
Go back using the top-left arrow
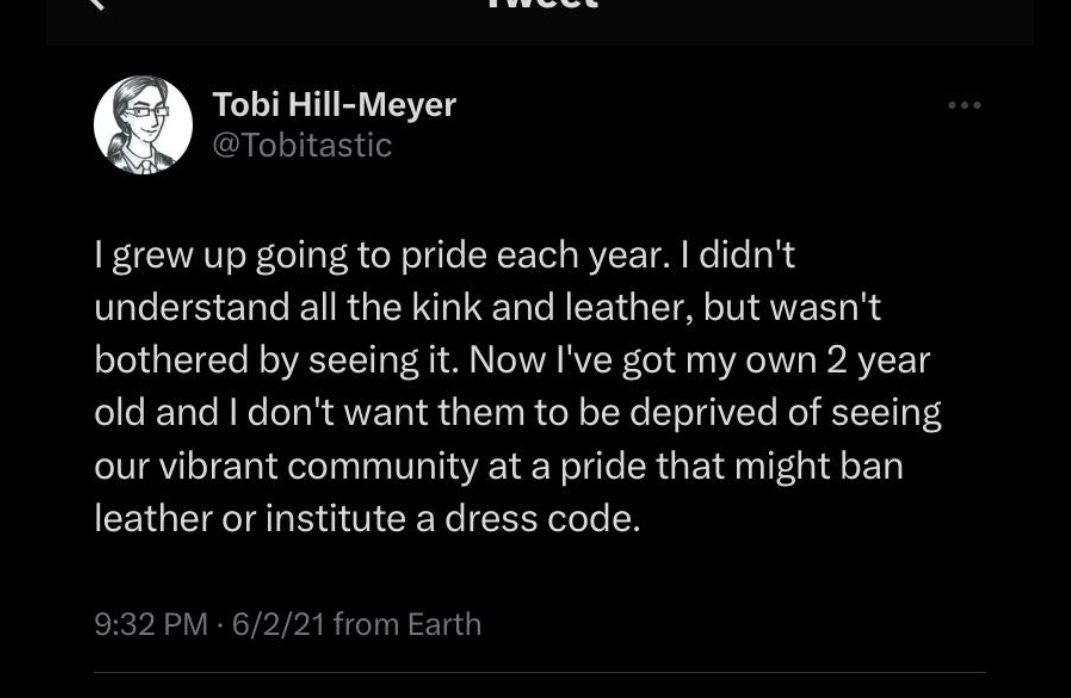[98, 4]
